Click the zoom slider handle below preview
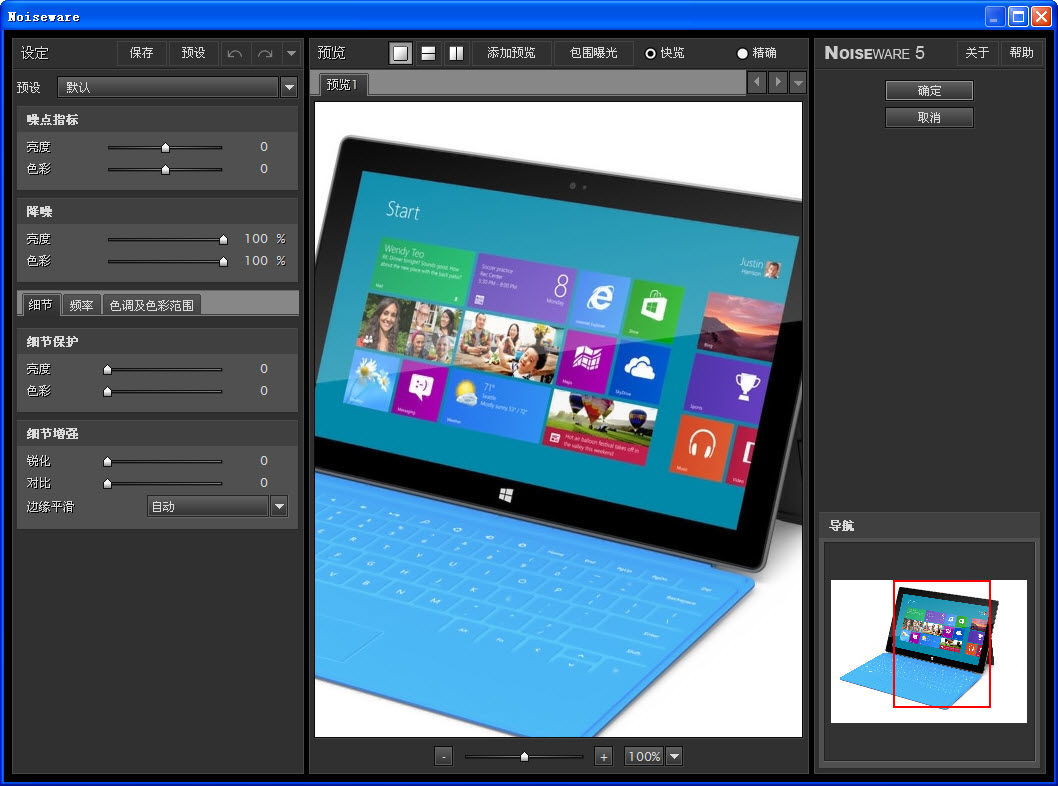Image resolution: width=1058 pixels, height=786 pixels. coord(524,757)
